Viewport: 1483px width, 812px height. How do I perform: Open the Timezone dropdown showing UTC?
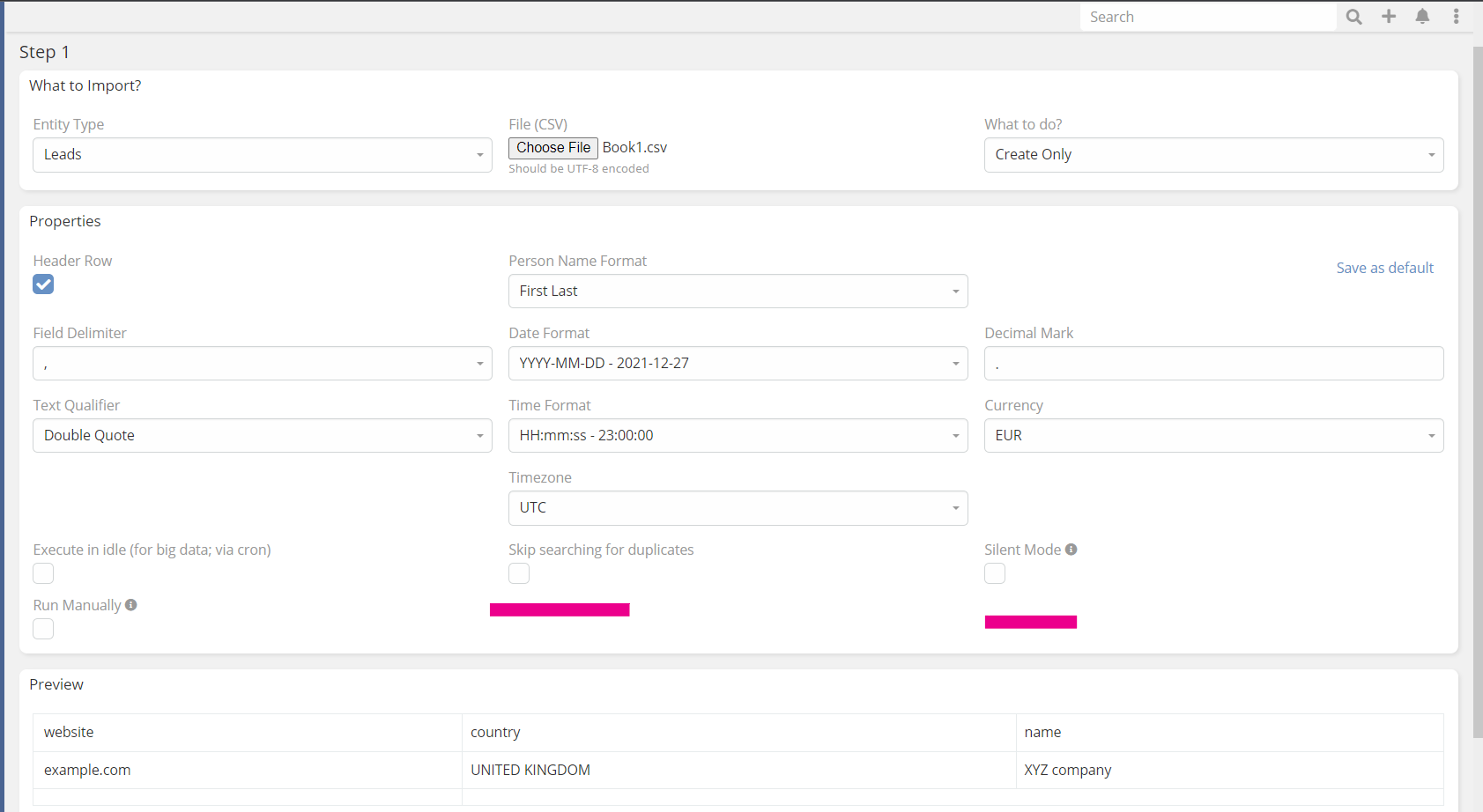[738, 508]
